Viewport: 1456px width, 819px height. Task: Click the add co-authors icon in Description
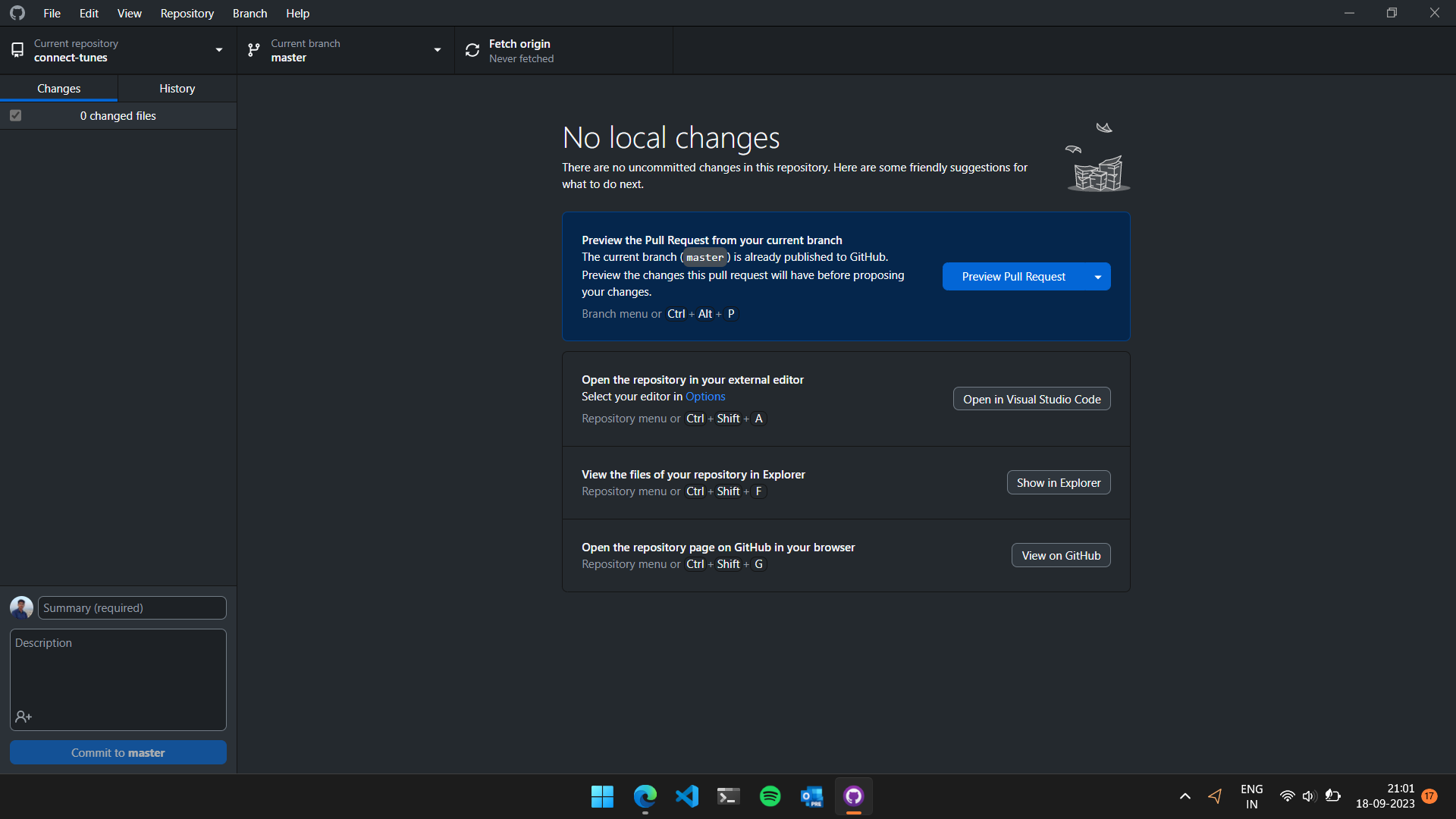point(24,716)
